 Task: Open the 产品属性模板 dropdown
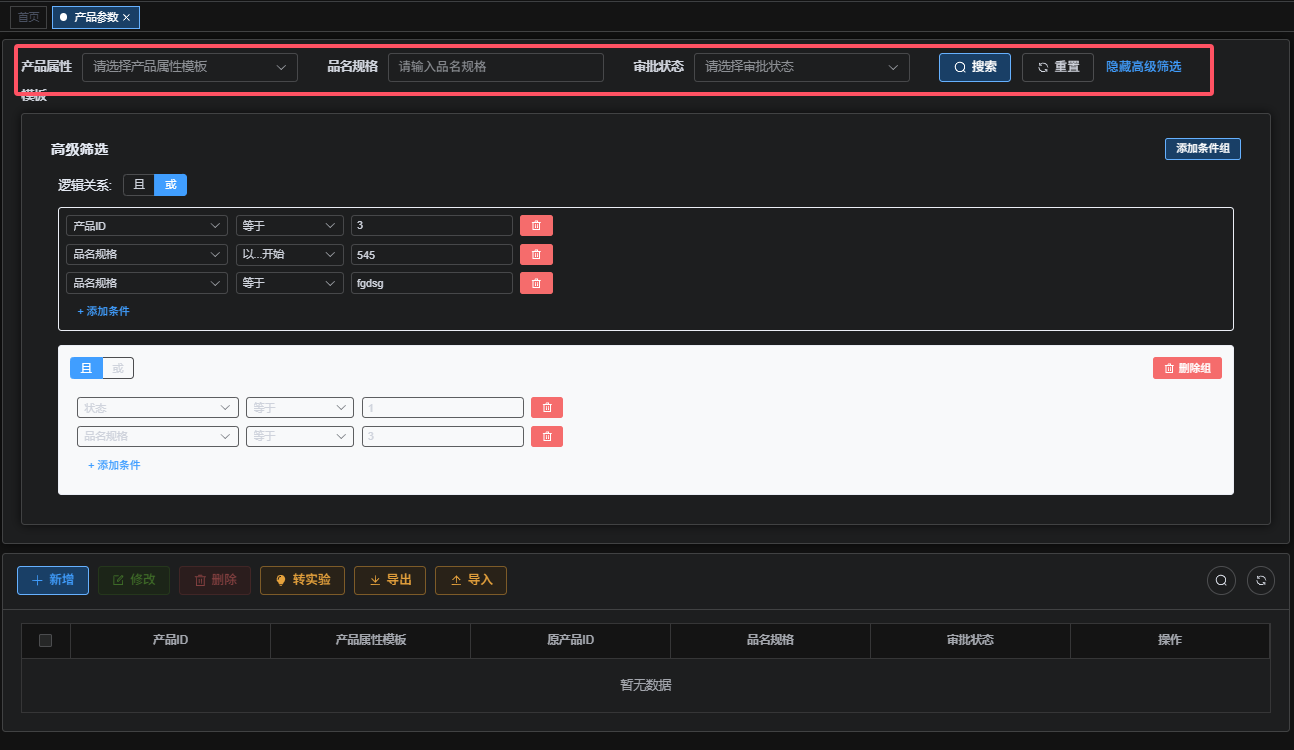click(190, 67)
